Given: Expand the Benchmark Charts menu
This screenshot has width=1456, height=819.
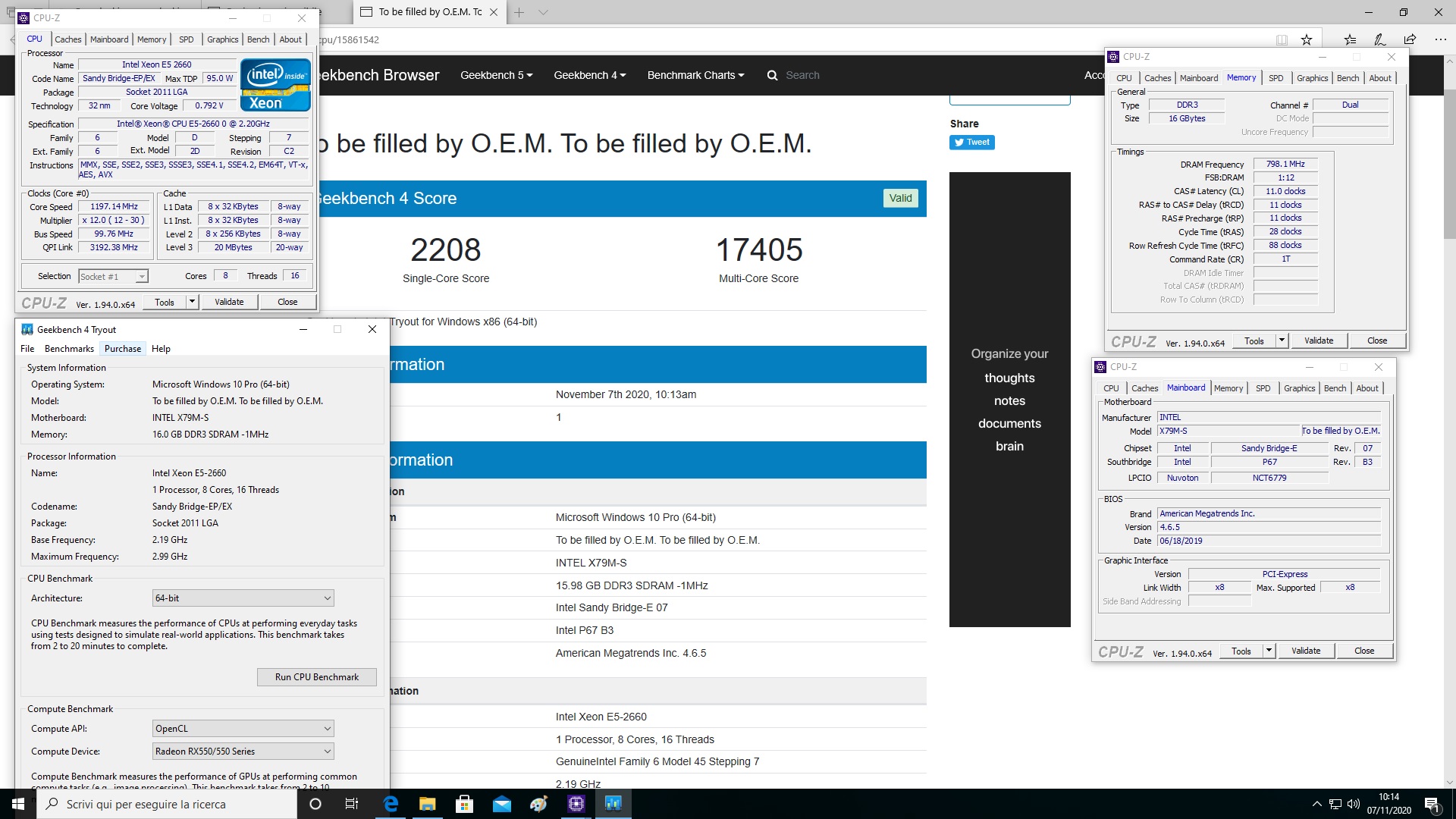Looking at the screenshot, I should click(x=695, y=75).
